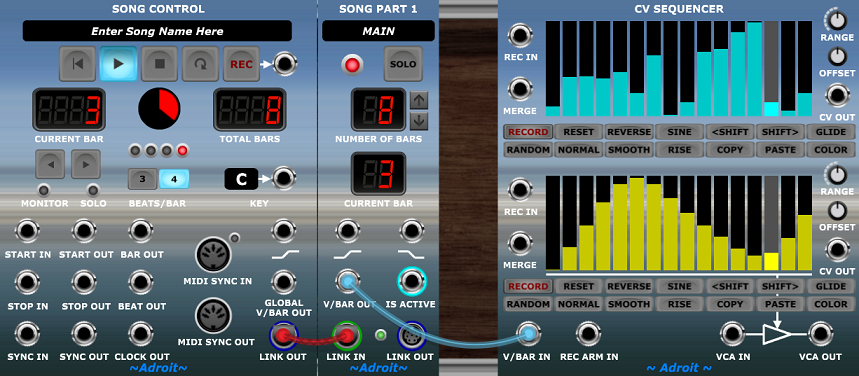The height and width of the screenshot is (376, 859).
Task: Click the REC button in Song Control
Action: (241, 64)
